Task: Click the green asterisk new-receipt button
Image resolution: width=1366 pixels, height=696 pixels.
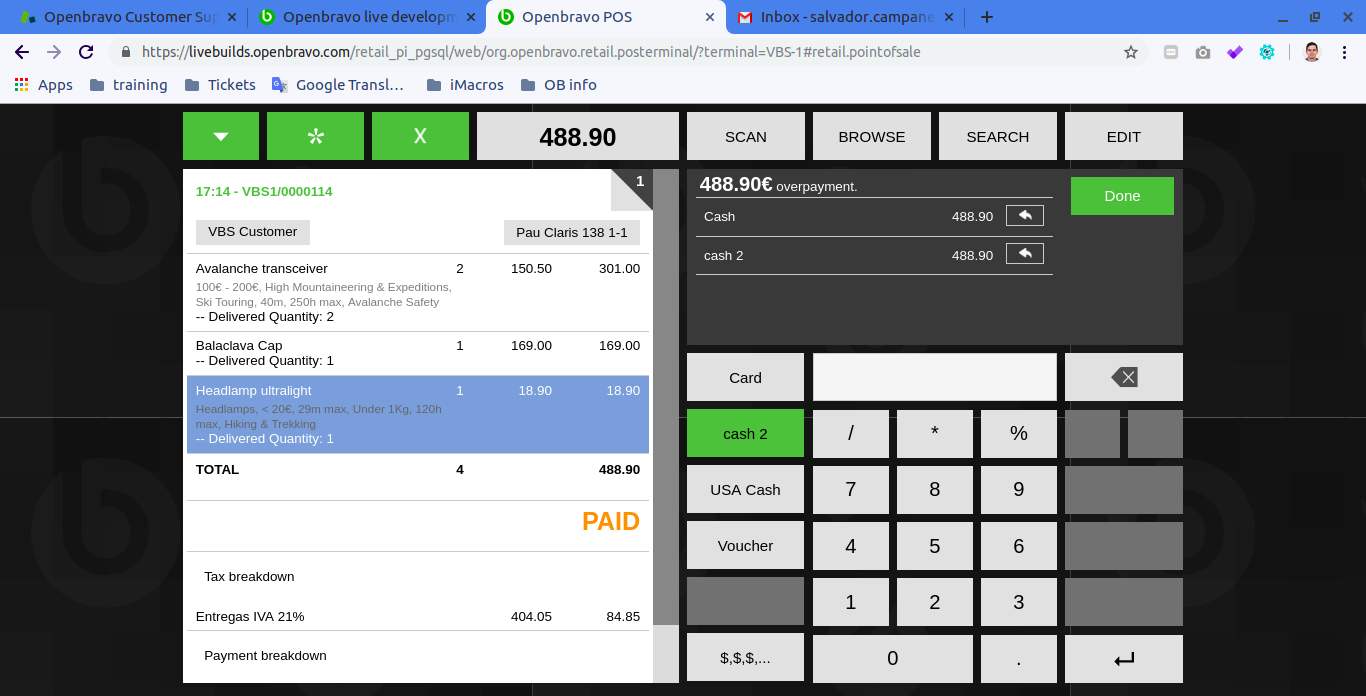Action: point(315,136)
